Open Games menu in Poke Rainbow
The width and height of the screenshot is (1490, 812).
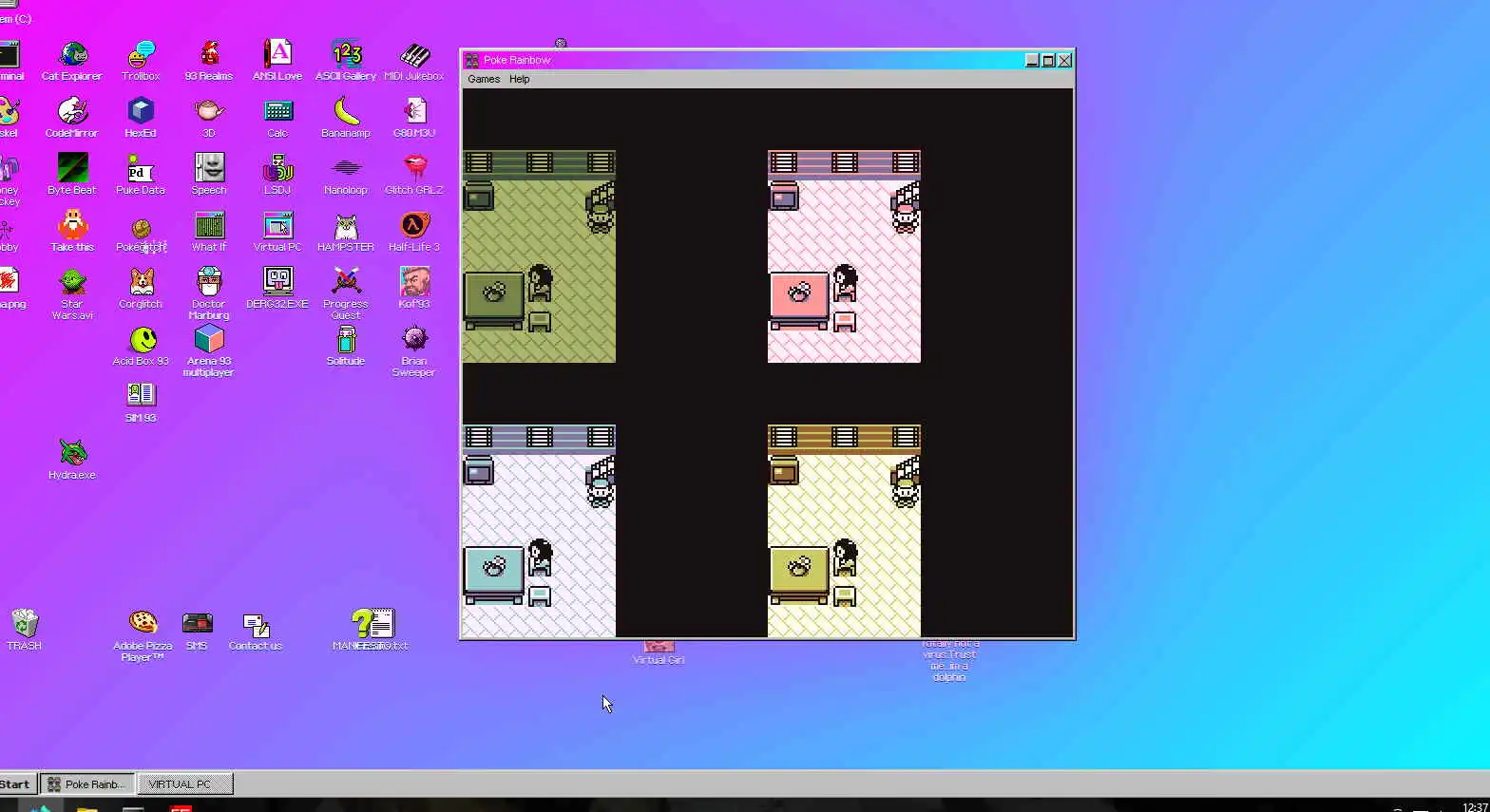tap(484, 79)
